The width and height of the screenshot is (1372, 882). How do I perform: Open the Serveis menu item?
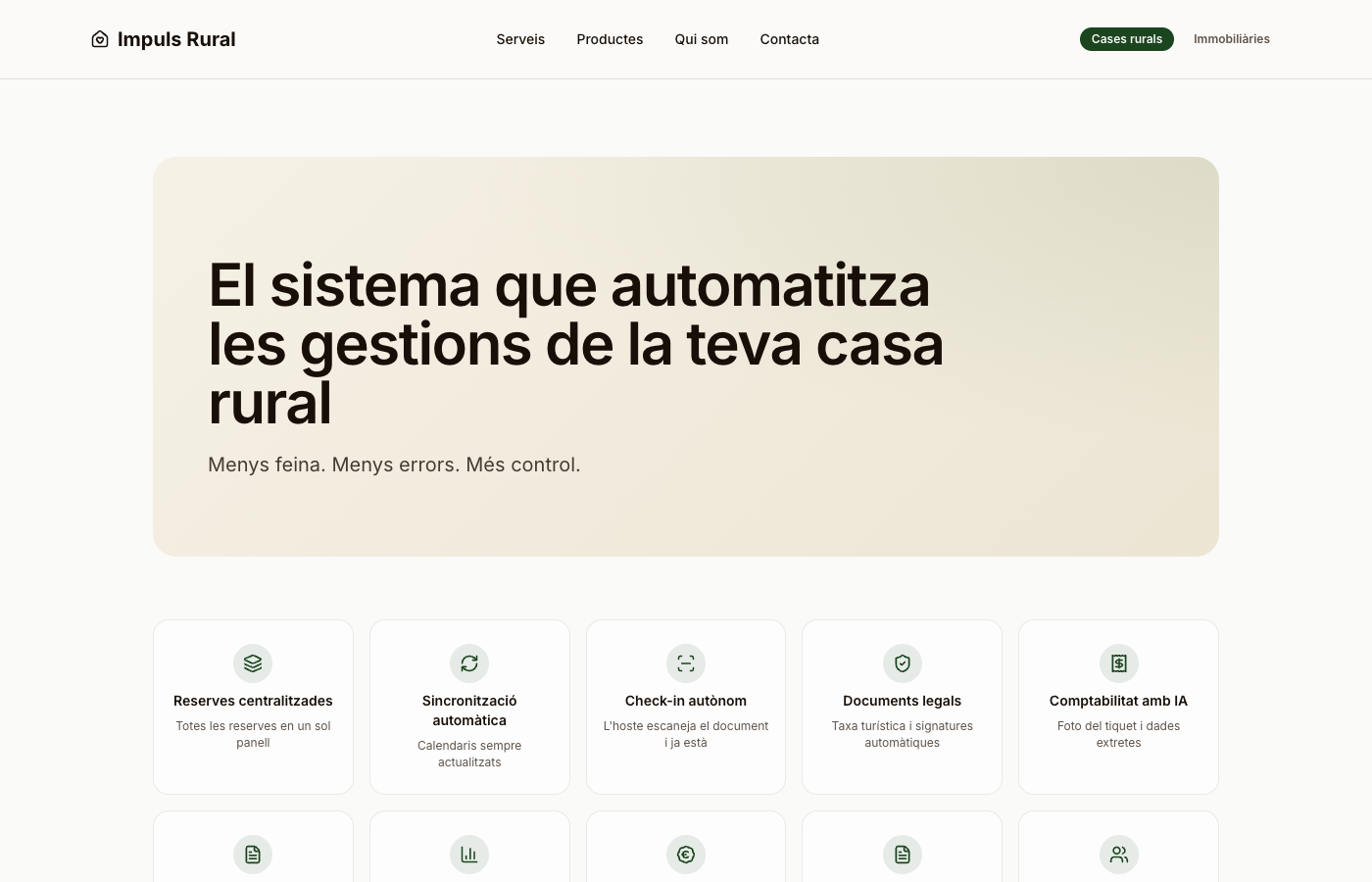(520, 39)
